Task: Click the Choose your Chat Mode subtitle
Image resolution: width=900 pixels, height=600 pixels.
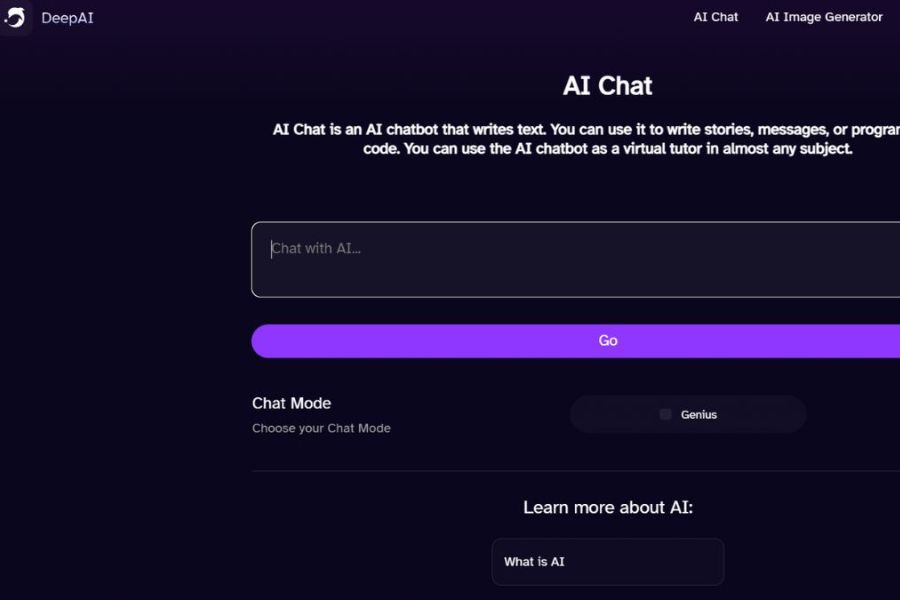Action: [321, 428]
